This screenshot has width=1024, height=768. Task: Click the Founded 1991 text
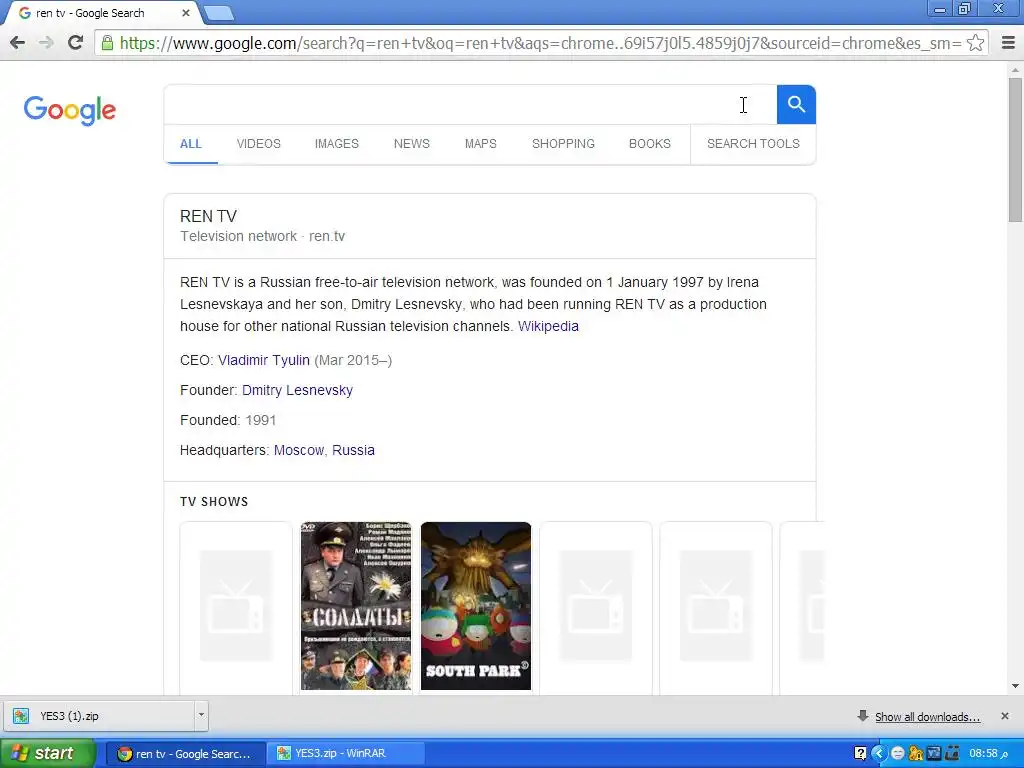[228, 421]
